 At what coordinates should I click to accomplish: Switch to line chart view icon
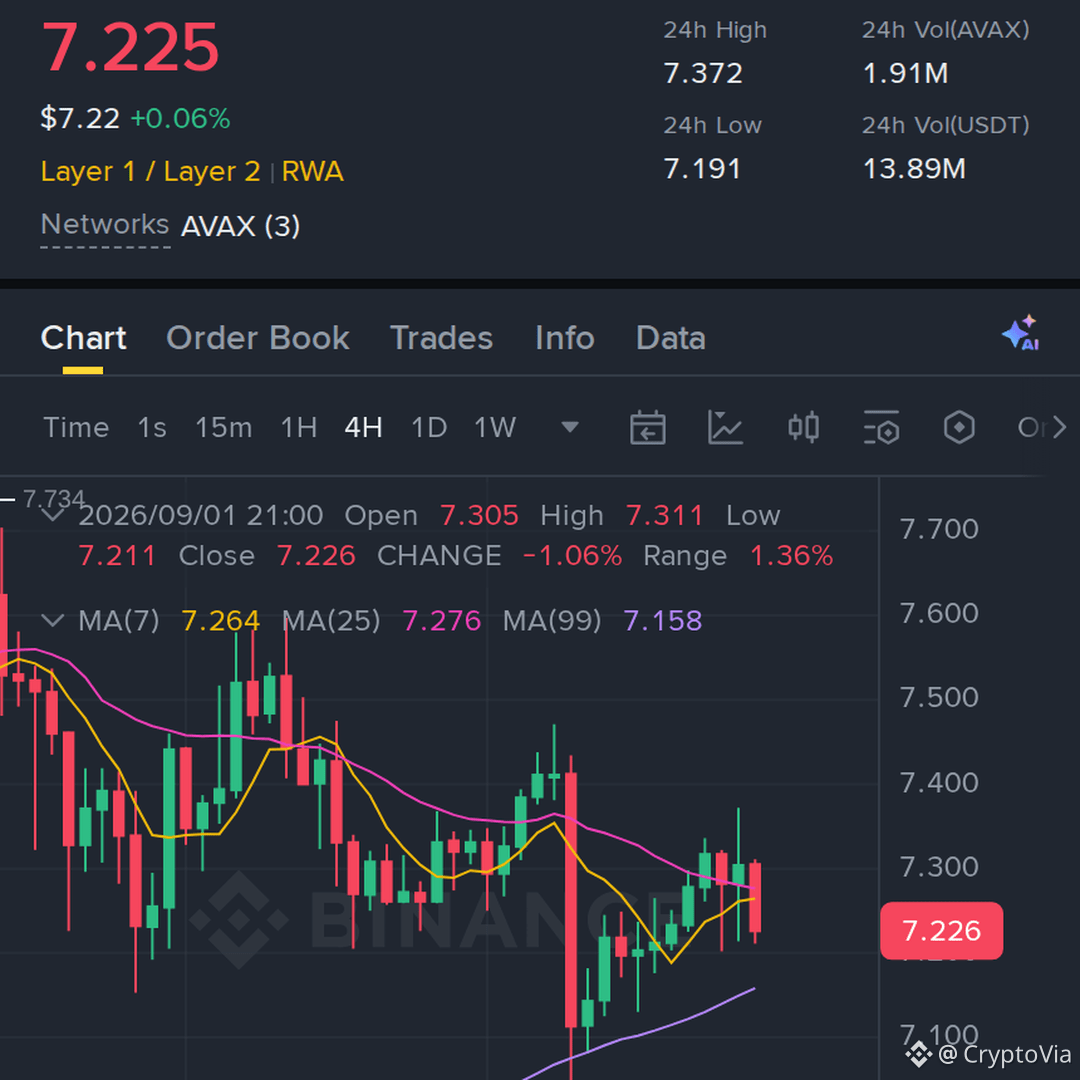tap(725, 428)
